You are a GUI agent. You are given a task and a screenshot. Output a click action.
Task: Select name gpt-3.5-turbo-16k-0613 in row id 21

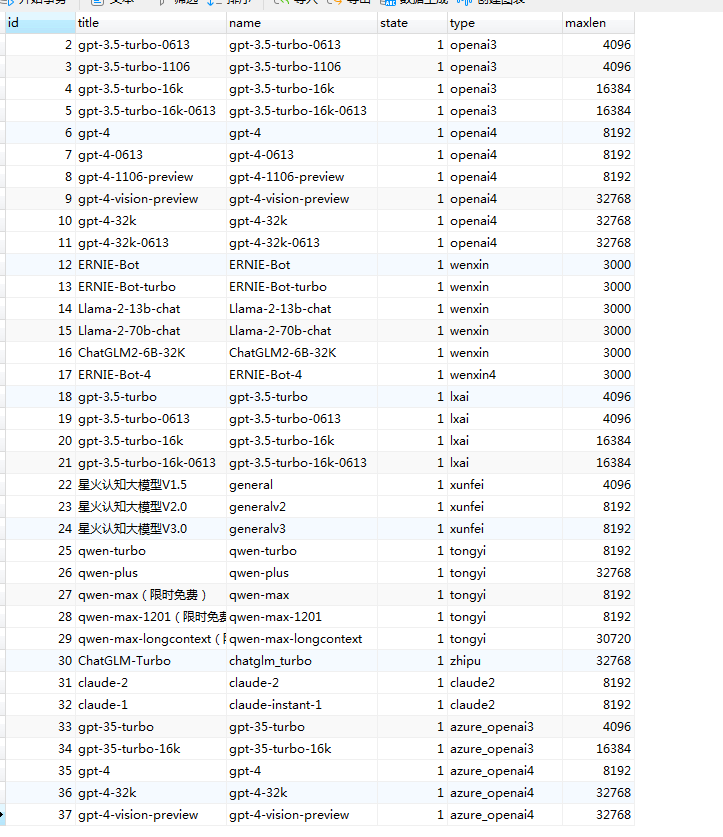[x=302, y=463]
